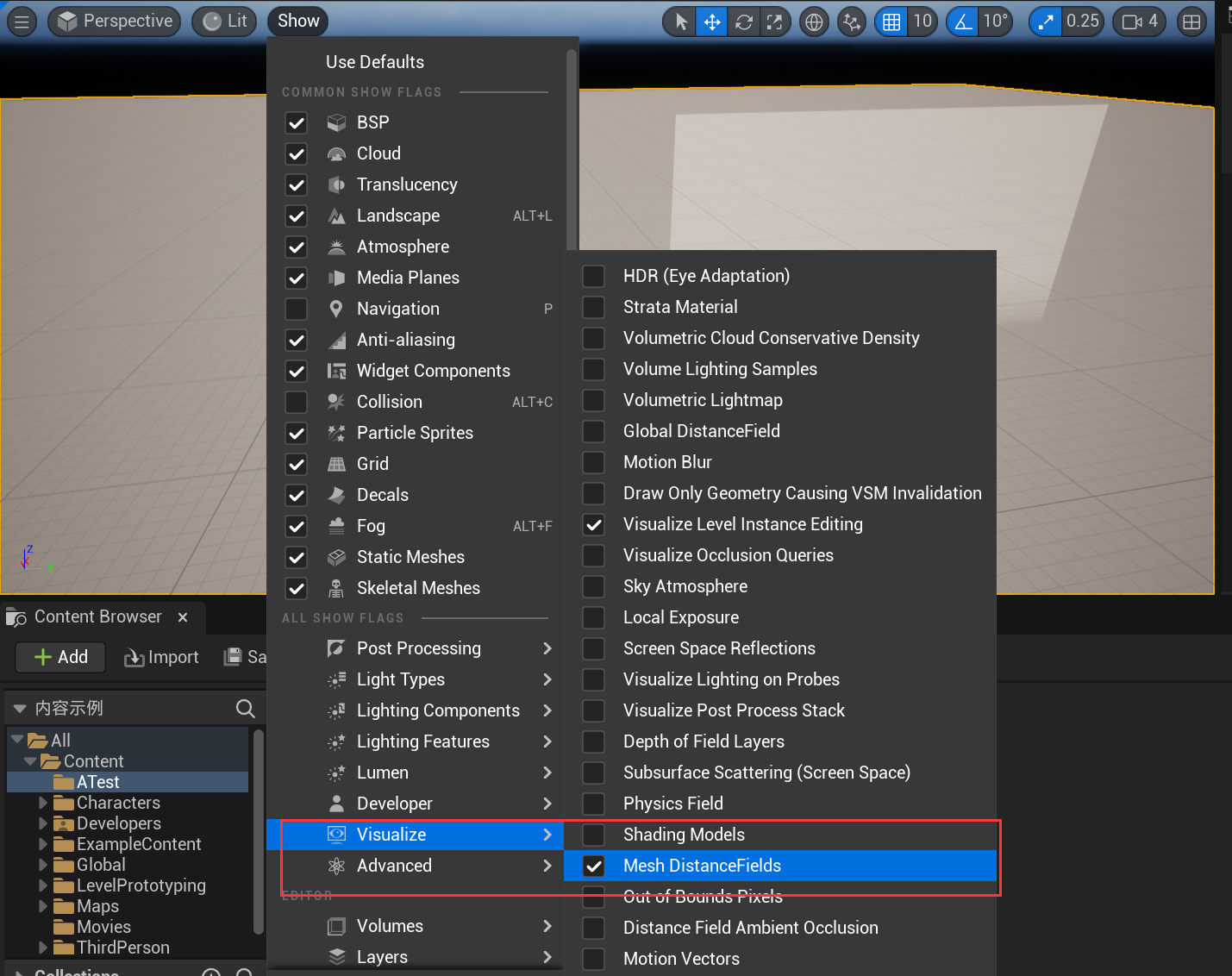Viewport: 1232px width, 976px height.
Task: Select the Movies folder
Action: (x=128, y=927)
